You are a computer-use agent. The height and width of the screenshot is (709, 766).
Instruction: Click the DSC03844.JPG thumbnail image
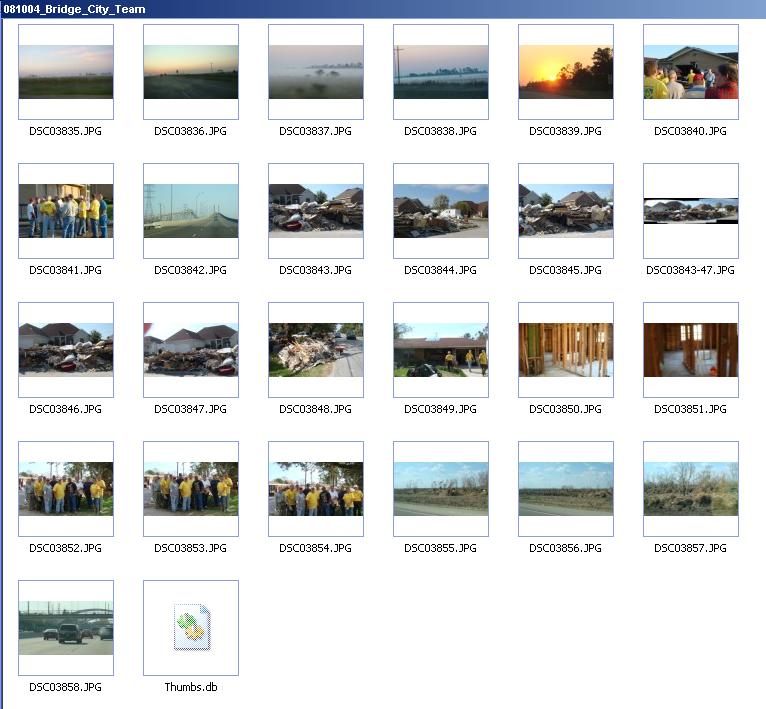(441, 211)
